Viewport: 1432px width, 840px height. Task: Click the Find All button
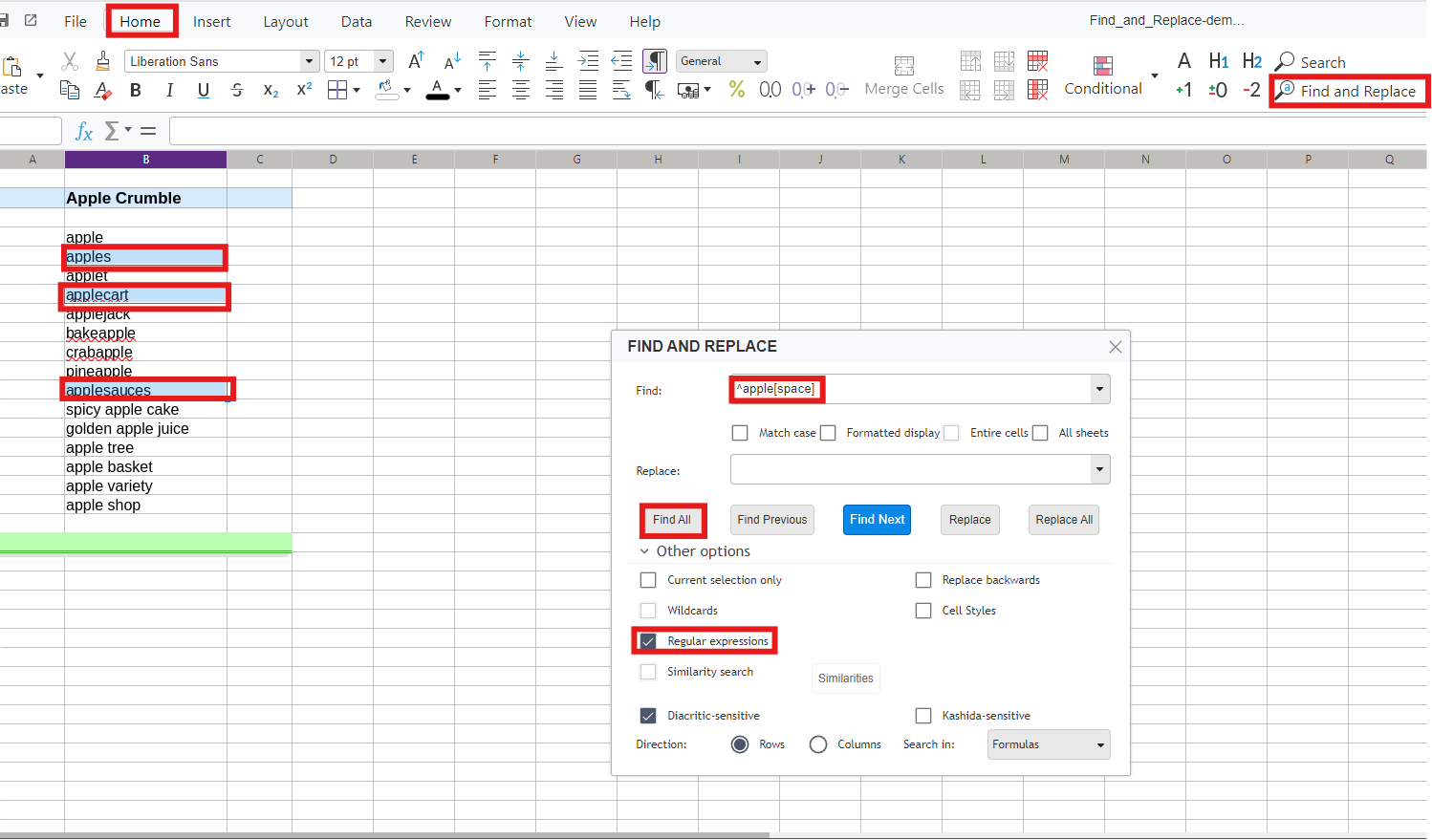pyautogui.click(x=672, y=519)
